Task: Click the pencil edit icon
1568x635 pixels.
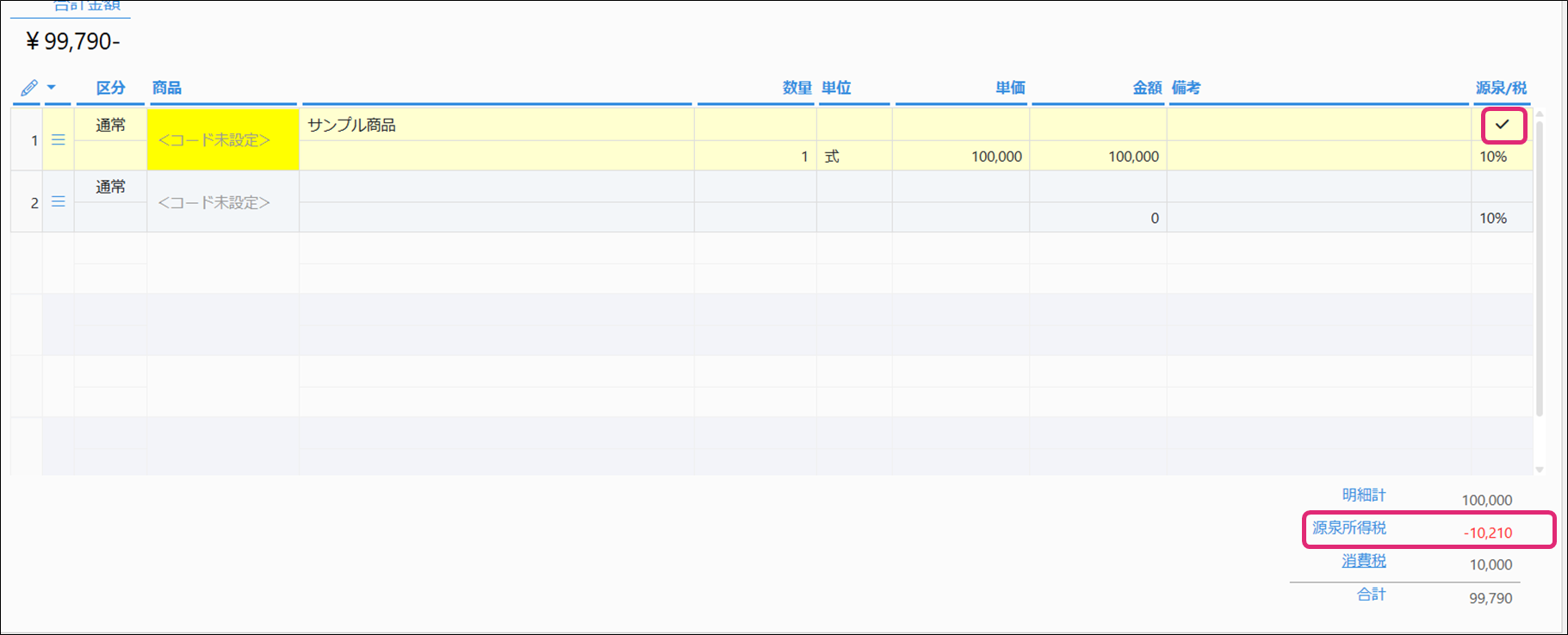Action: tap(29, 88)
